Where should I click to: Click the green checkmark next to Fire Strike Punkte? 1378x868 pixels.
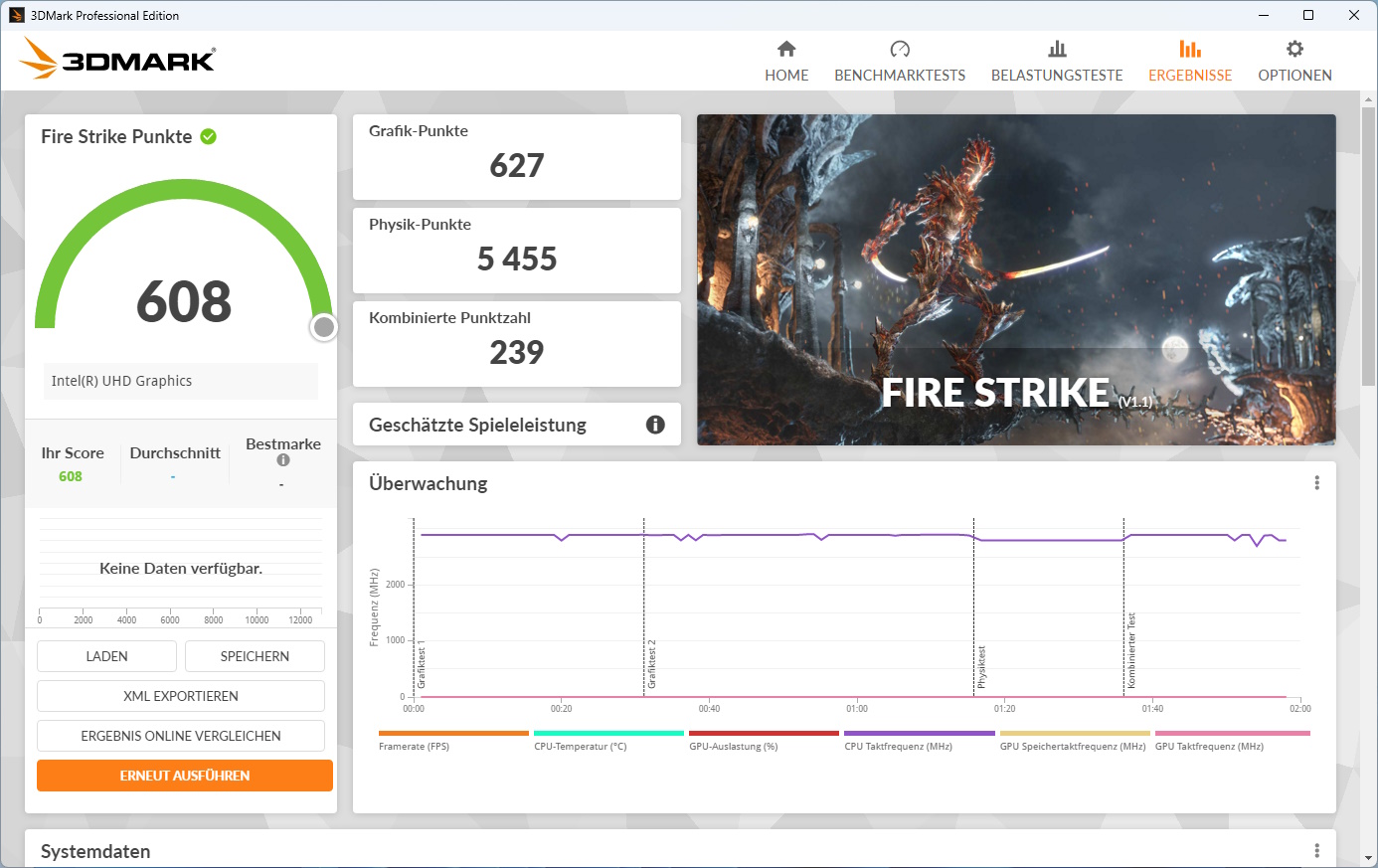tap(208, 136)
